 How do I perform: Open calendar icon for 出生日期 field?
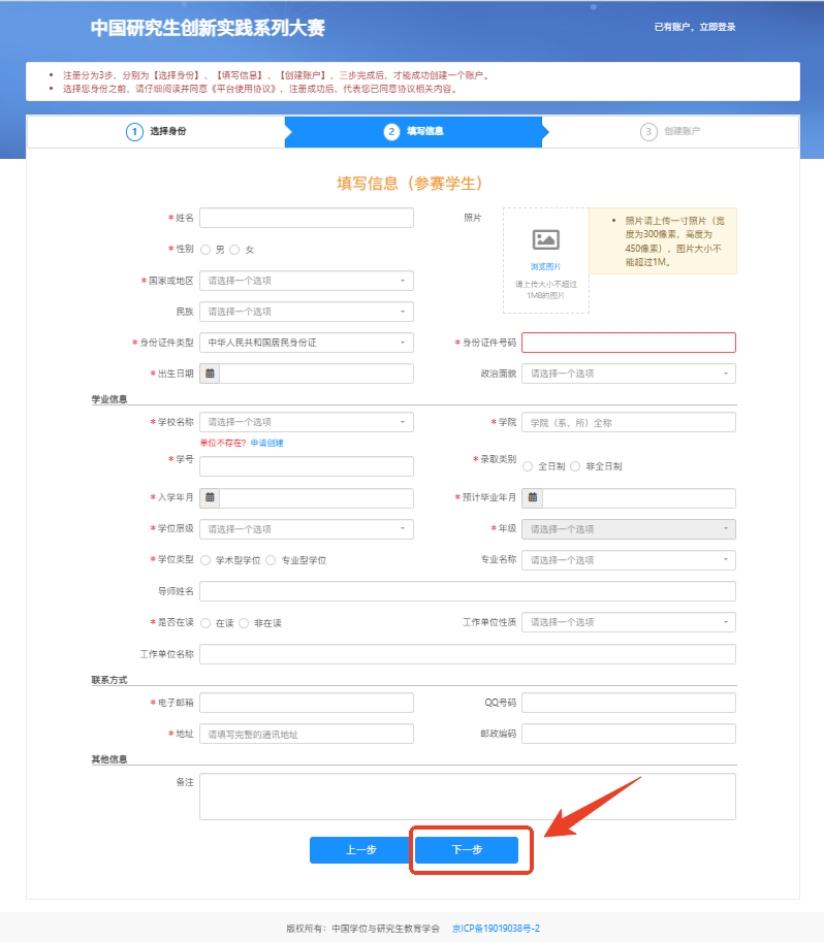[209, 374]
